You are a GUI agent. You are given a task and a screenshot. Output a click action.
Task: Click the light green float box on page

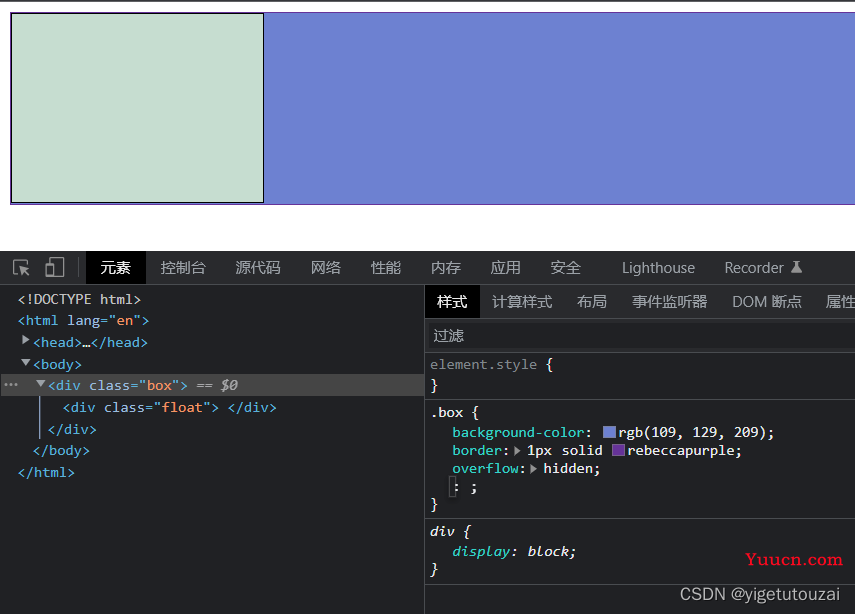[x=137, y=108]
